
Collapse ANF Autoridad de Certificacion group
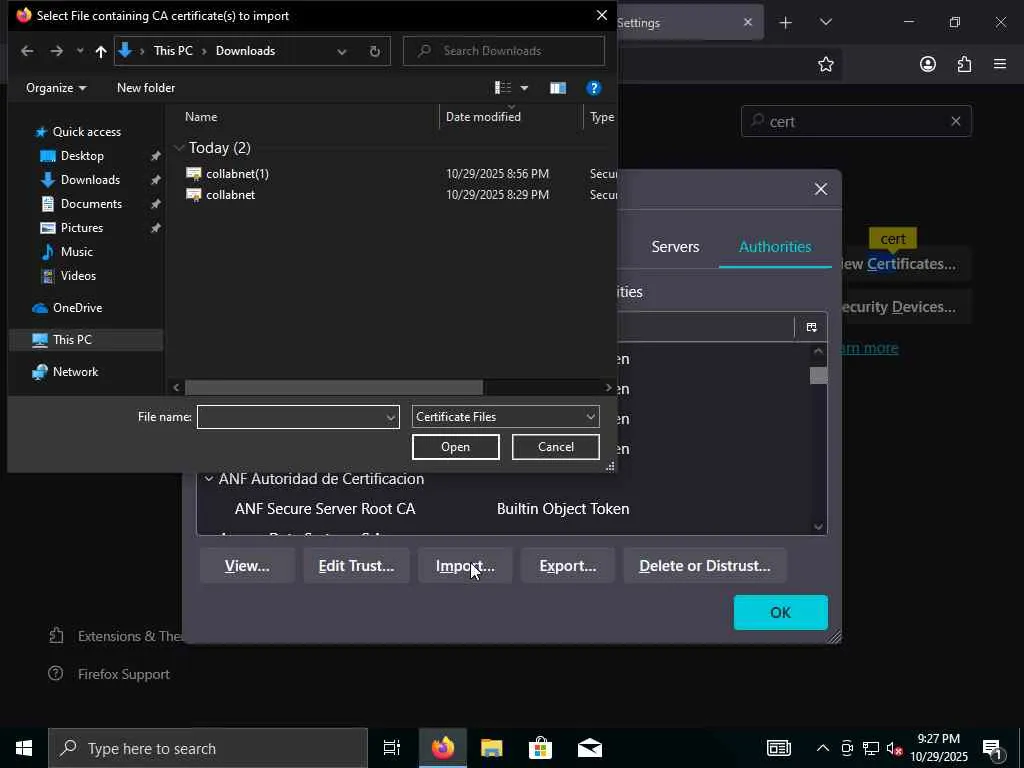[x=208, y=479]
